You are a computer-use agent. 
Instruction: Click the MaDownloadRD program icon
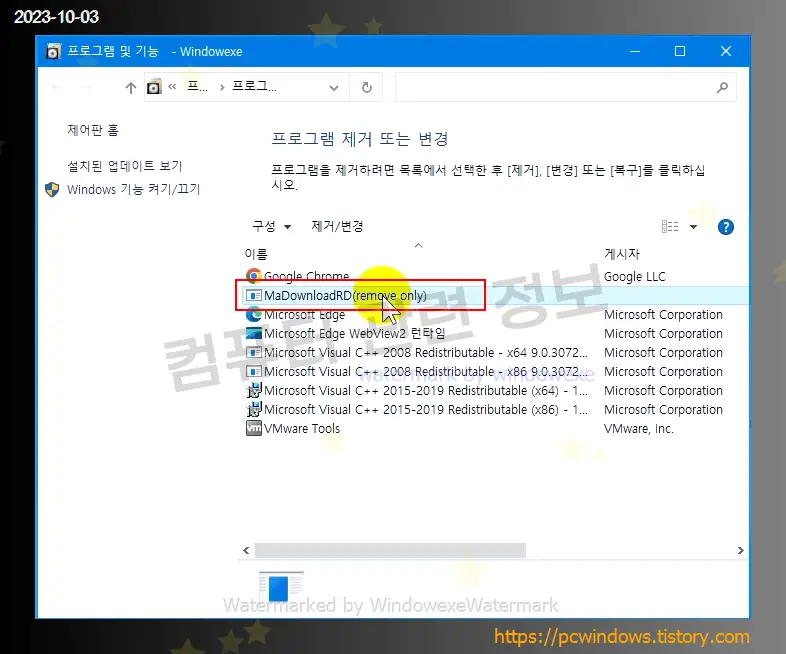pos(254,295)
